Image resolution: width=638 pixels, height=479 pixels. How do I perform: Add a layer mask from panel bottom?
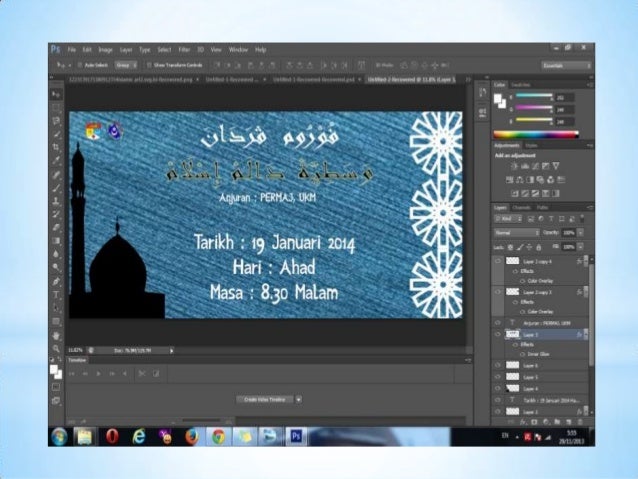534,422
